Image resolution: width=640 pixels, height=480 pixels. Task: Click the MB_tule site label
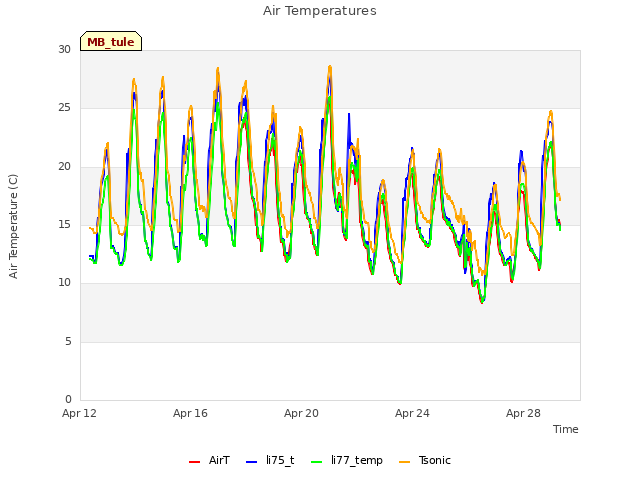tap(111, 42)
